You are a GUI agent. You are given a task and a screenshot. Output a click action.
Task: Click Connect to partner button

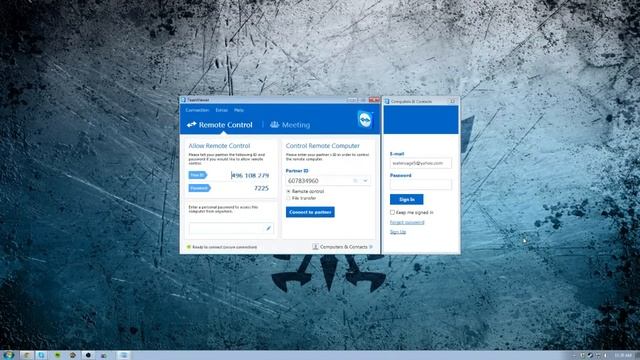310,212
